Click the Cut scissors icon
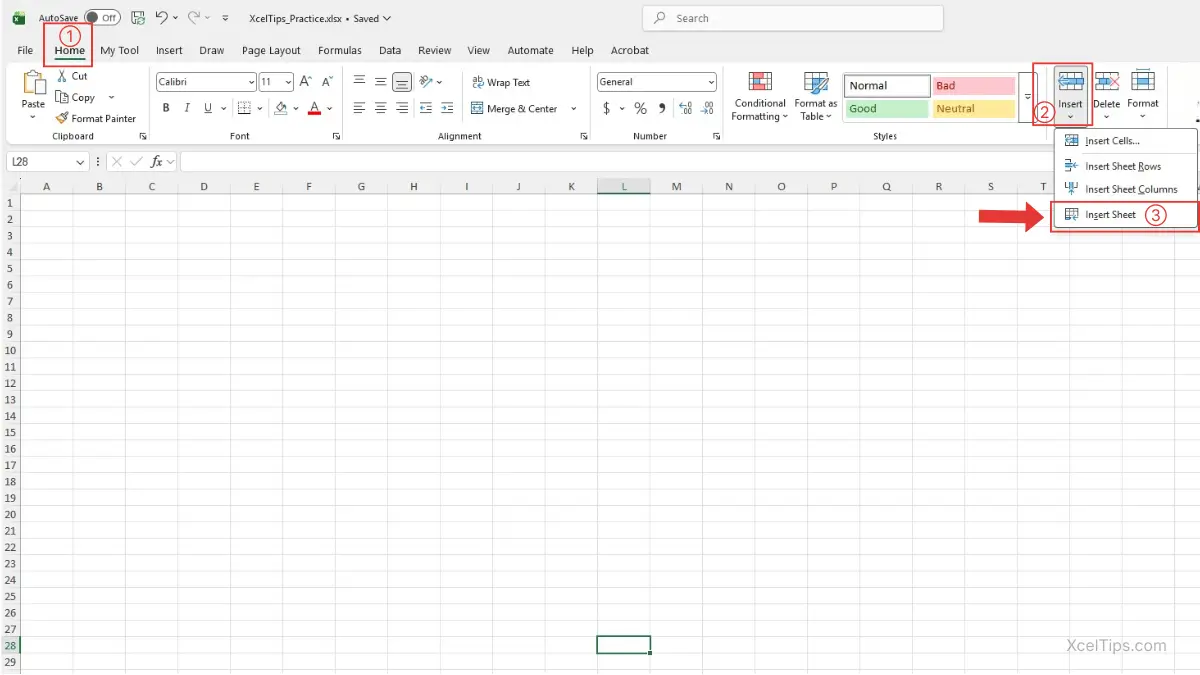The height and width of the screenshot is (675, 1200). (x=62, y=76)
